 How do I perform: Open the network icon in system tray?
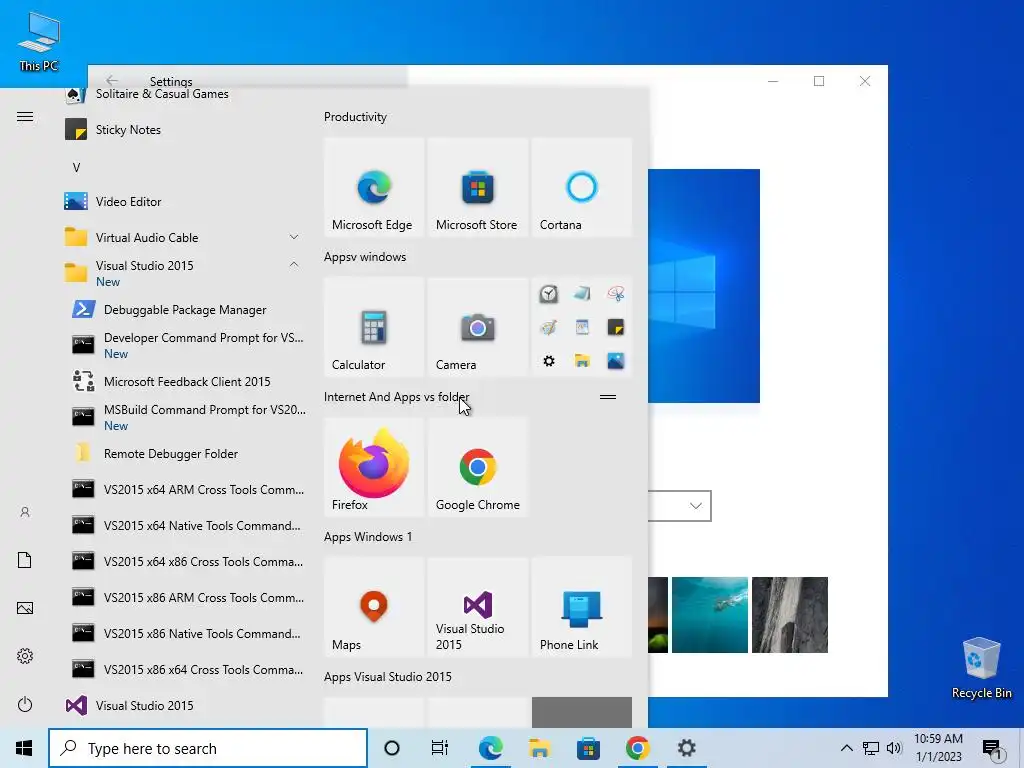click(871, 748)
